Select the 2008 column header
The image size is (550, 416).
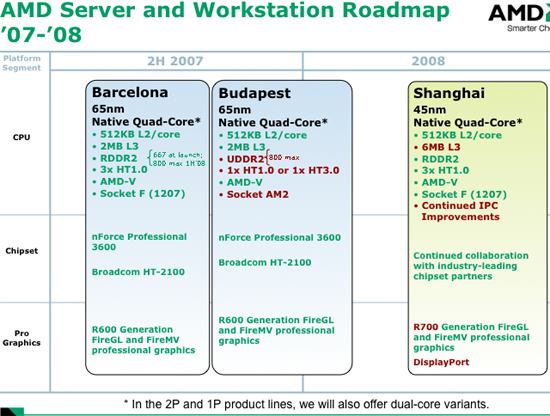pos(428,61)
